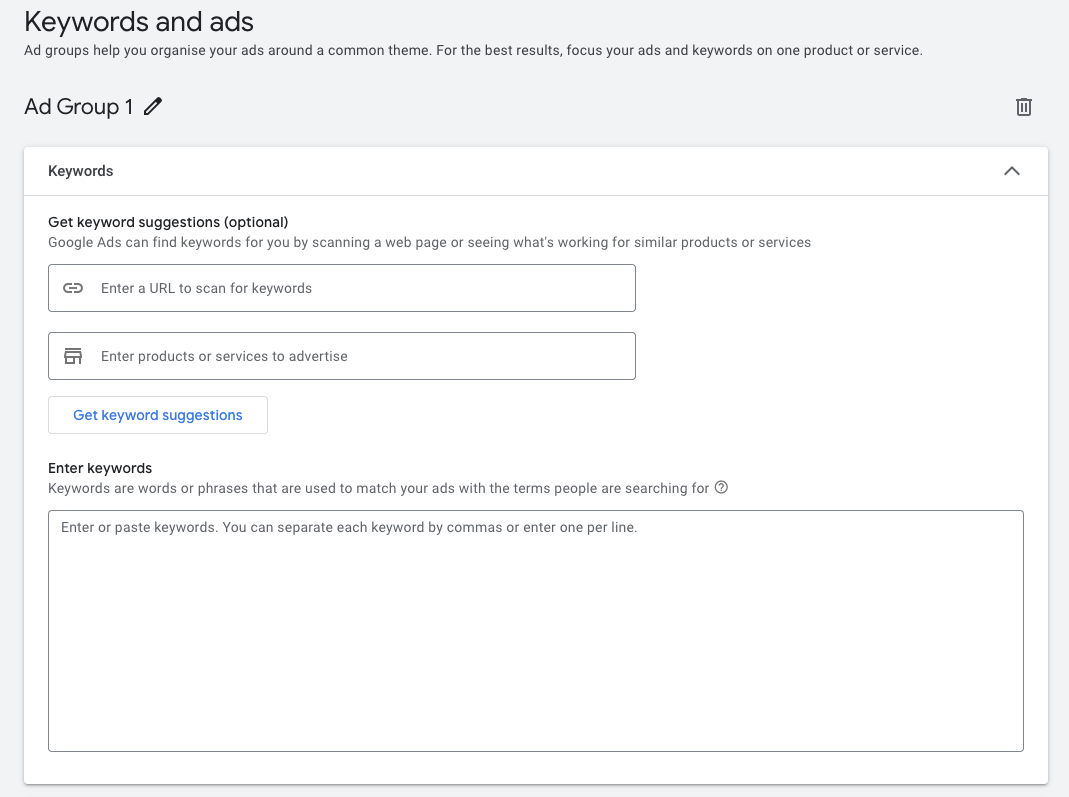Click the chain link icon in the URL field
The width and height of the screenshot is (1069, 797).
point(72,287)
